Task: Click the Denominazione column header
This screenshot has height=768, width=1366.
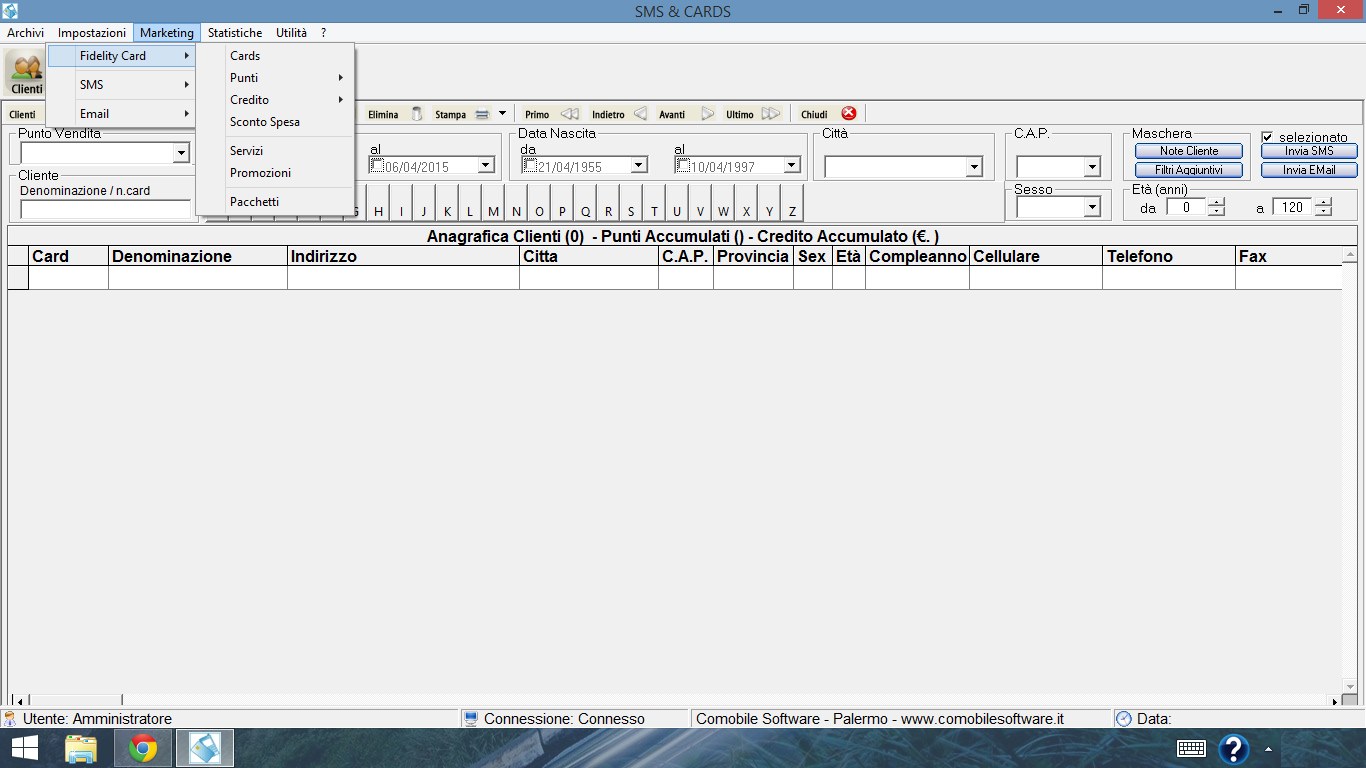Action: (x=198, y=256)
